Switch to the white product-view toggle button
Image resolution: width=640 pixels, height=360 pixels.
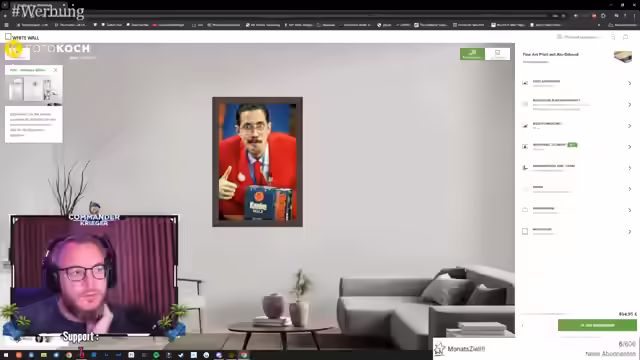498,54
